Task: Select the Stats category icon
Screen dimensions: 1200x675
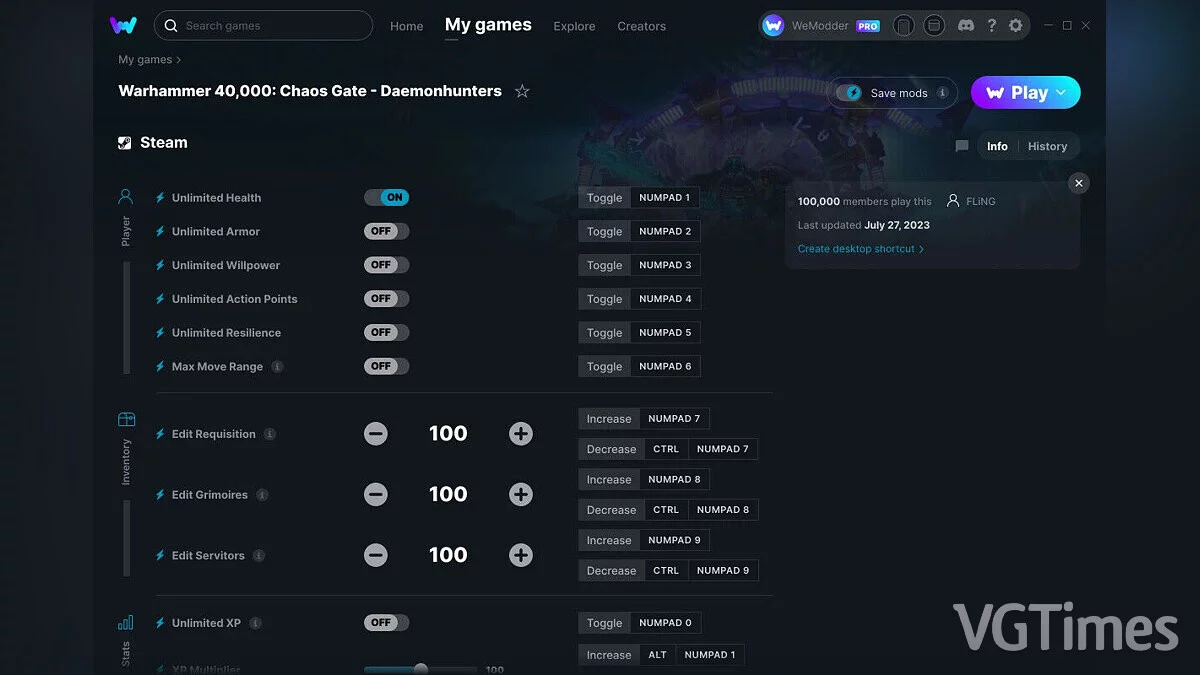Action: tap(126, 622)
